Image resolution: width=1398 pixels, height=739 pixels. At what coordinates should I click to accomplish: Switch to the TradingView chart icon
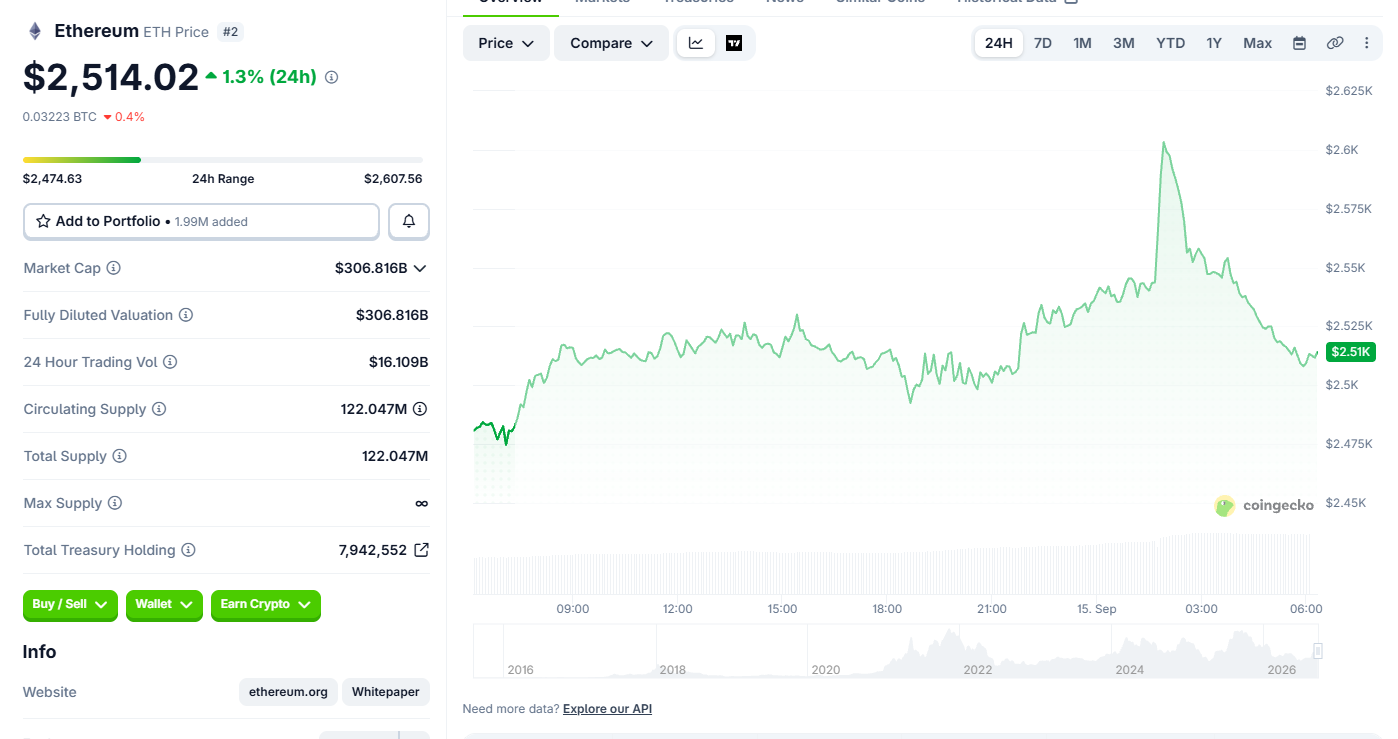click(x=734, y=43)
